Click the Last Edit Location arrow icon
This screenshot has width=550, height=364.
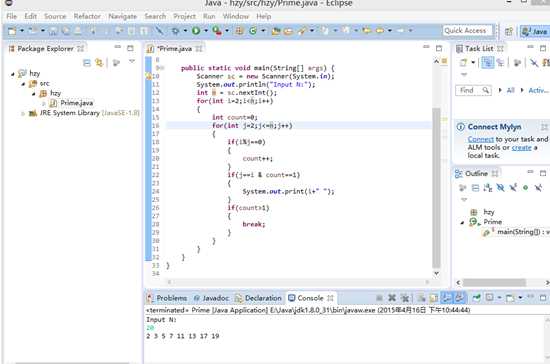(367, 31)
